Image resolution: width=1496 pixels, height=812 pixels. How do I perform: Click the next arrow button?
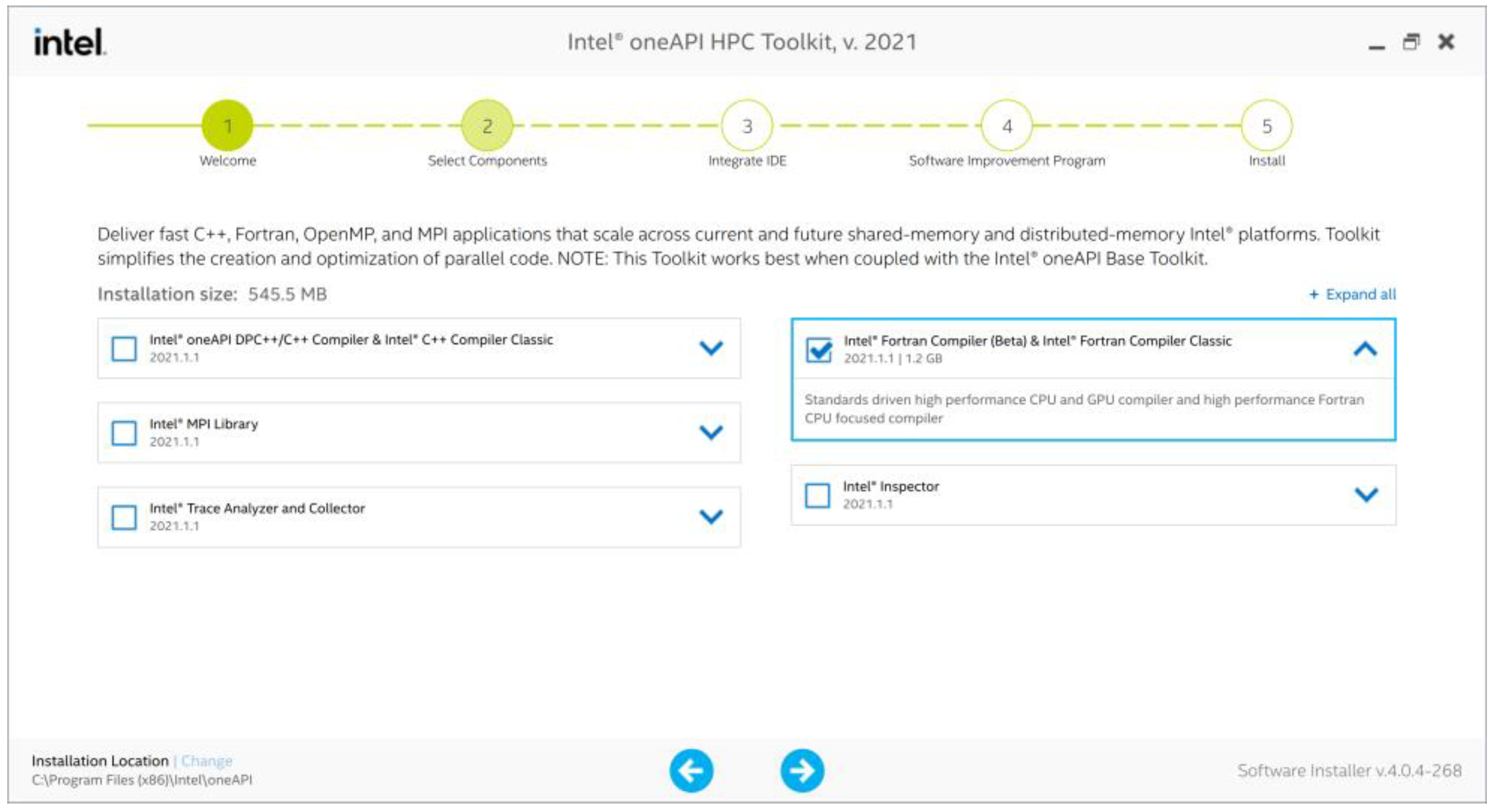click(x=802, y=770)
